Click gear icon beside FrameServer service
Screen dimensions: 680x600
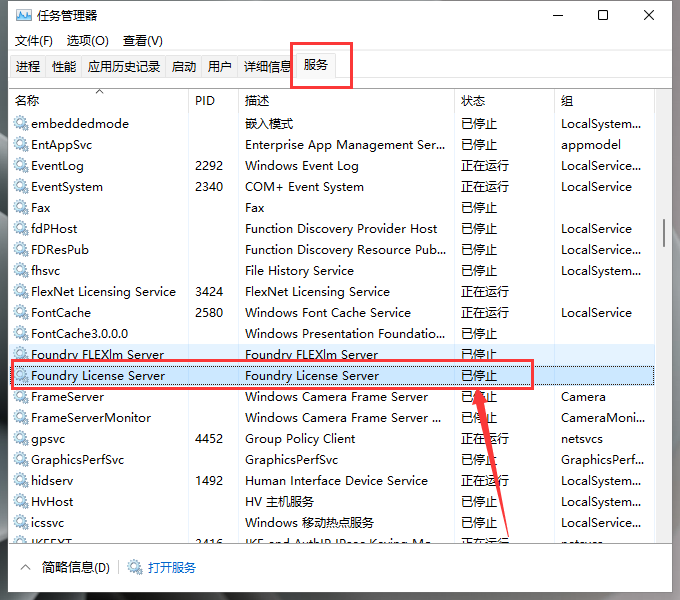21,397
